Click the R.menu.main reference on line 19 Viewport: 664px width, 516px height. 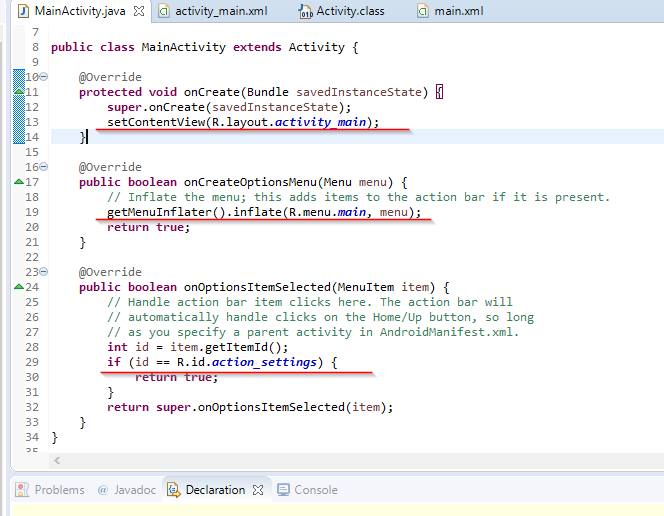(327, 212)
